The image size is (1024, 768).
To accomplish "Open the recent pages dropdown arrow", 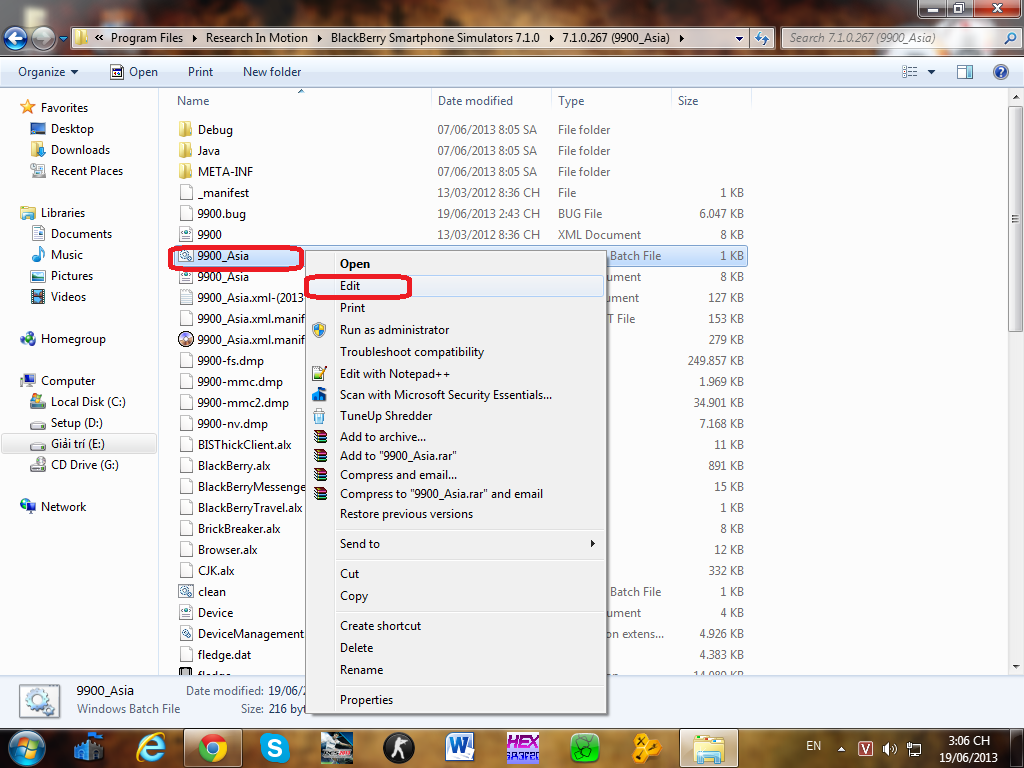I will [63, 39].
